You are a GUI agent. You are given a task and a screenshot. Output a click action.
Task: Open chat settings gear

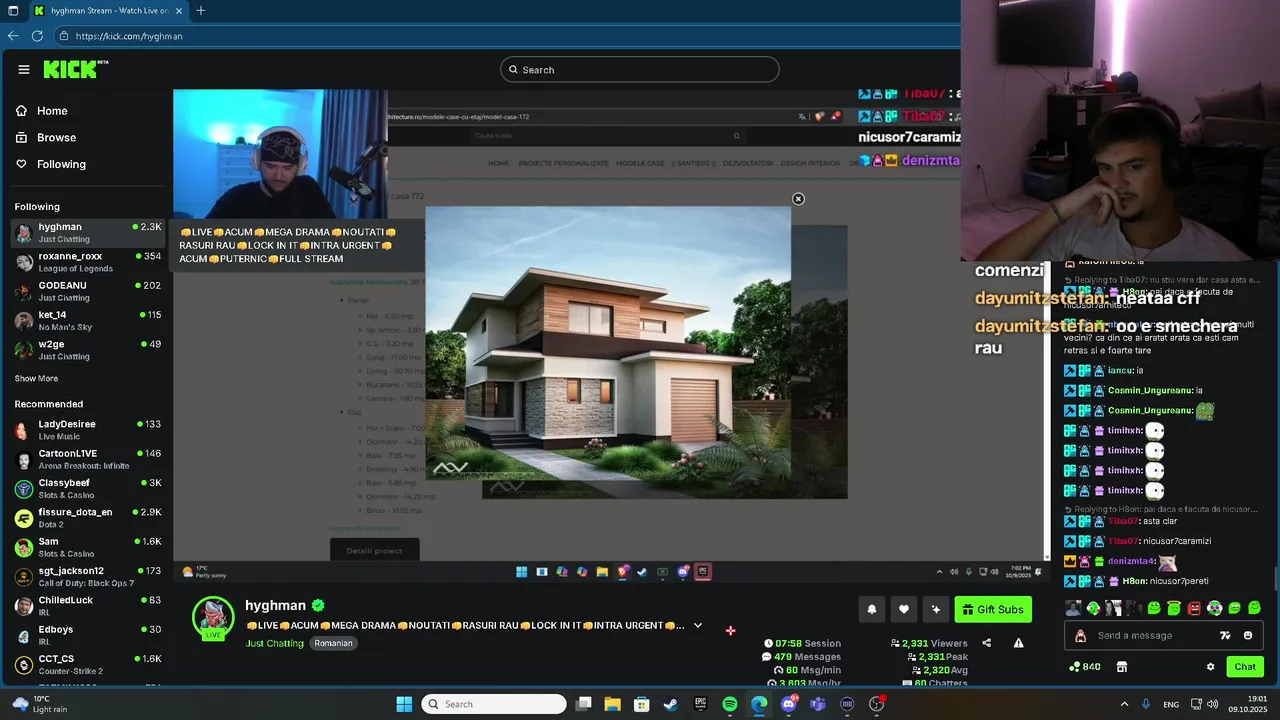click(1210, 667)
